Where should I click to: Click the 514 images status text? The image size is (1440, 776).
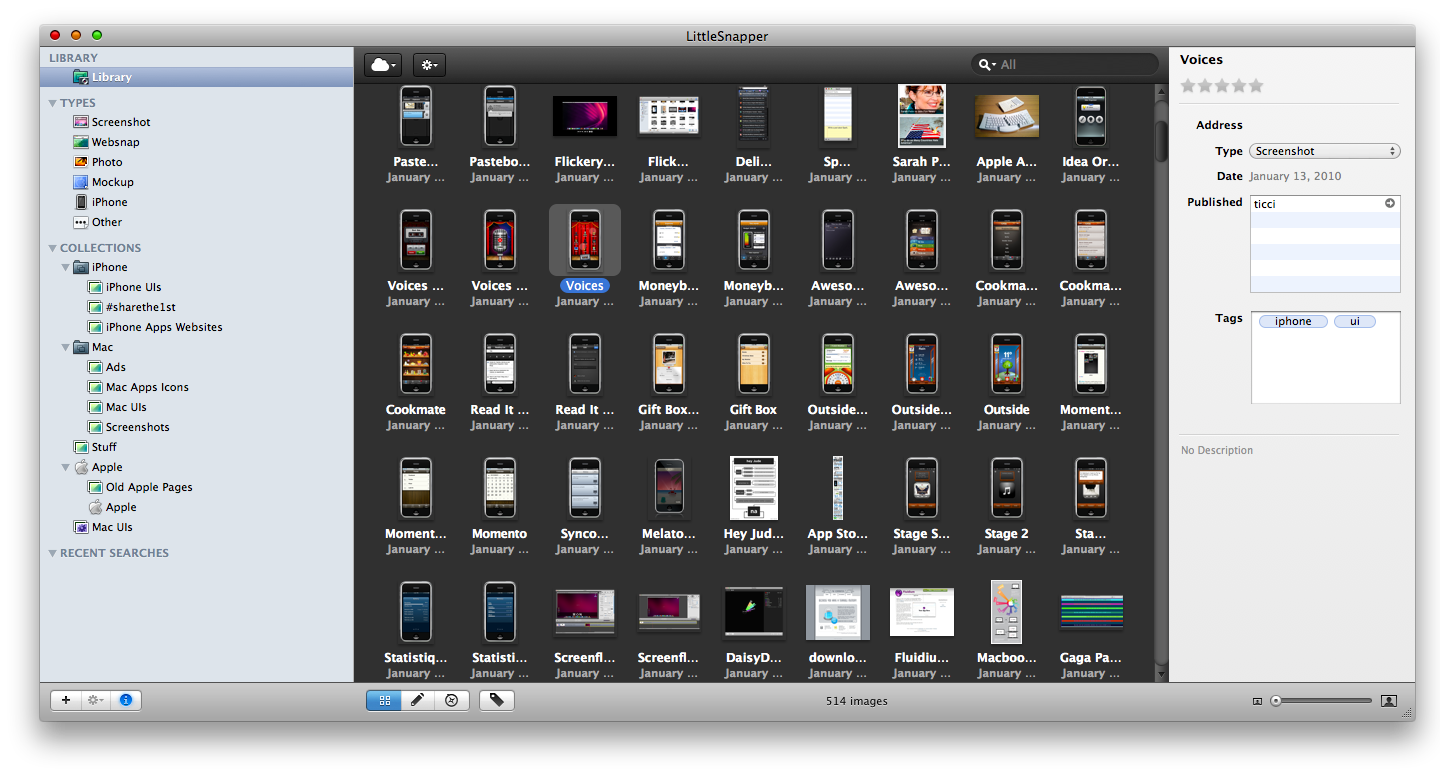856,701
